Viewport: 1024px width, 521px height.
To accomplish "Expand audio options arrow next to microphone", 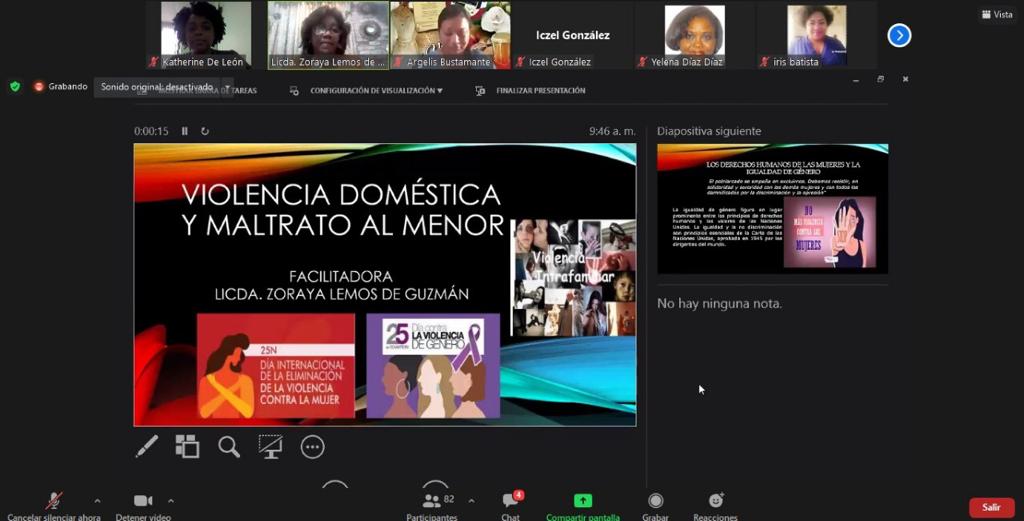I will click(x=97, y=501).
